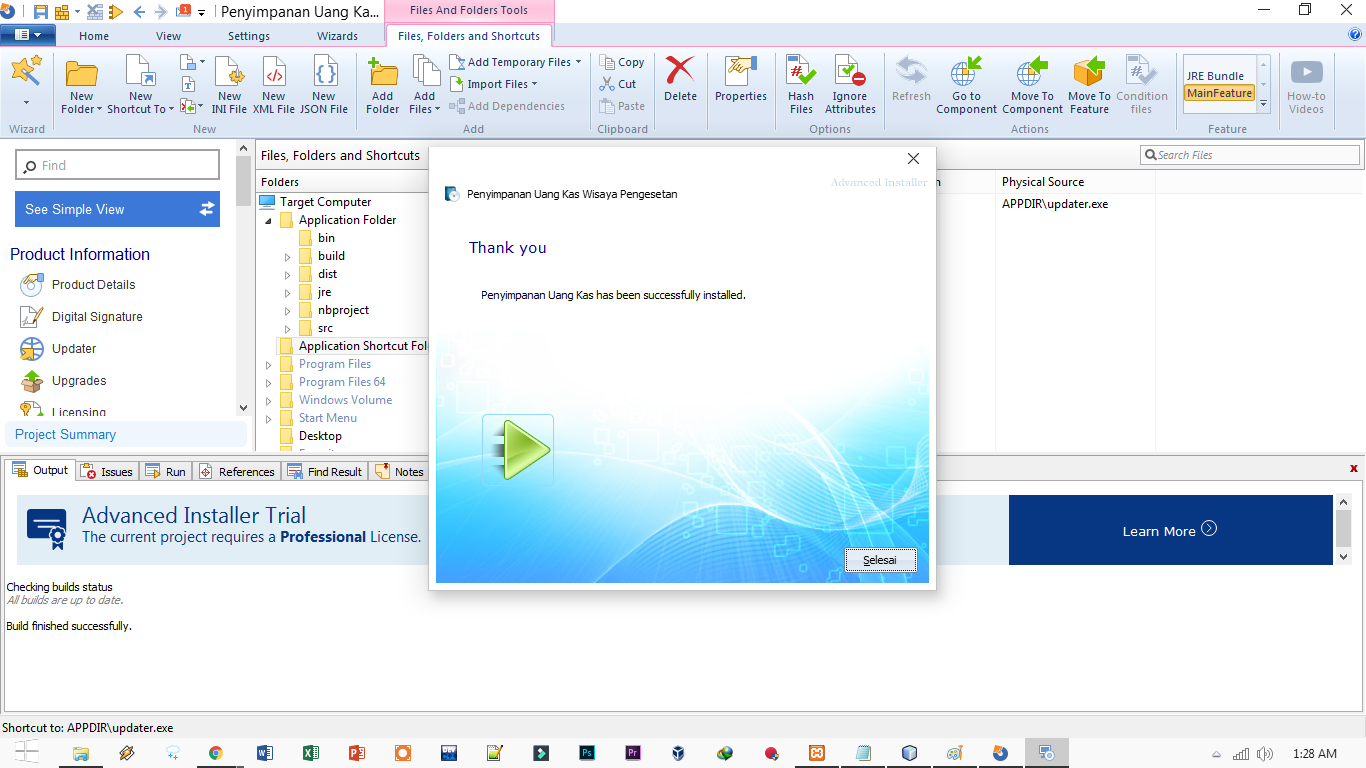The width and height of the screenshot is (1366, 768).
Task: Click the Copy icon in Clipboard group
Action: tap(607, 62)
